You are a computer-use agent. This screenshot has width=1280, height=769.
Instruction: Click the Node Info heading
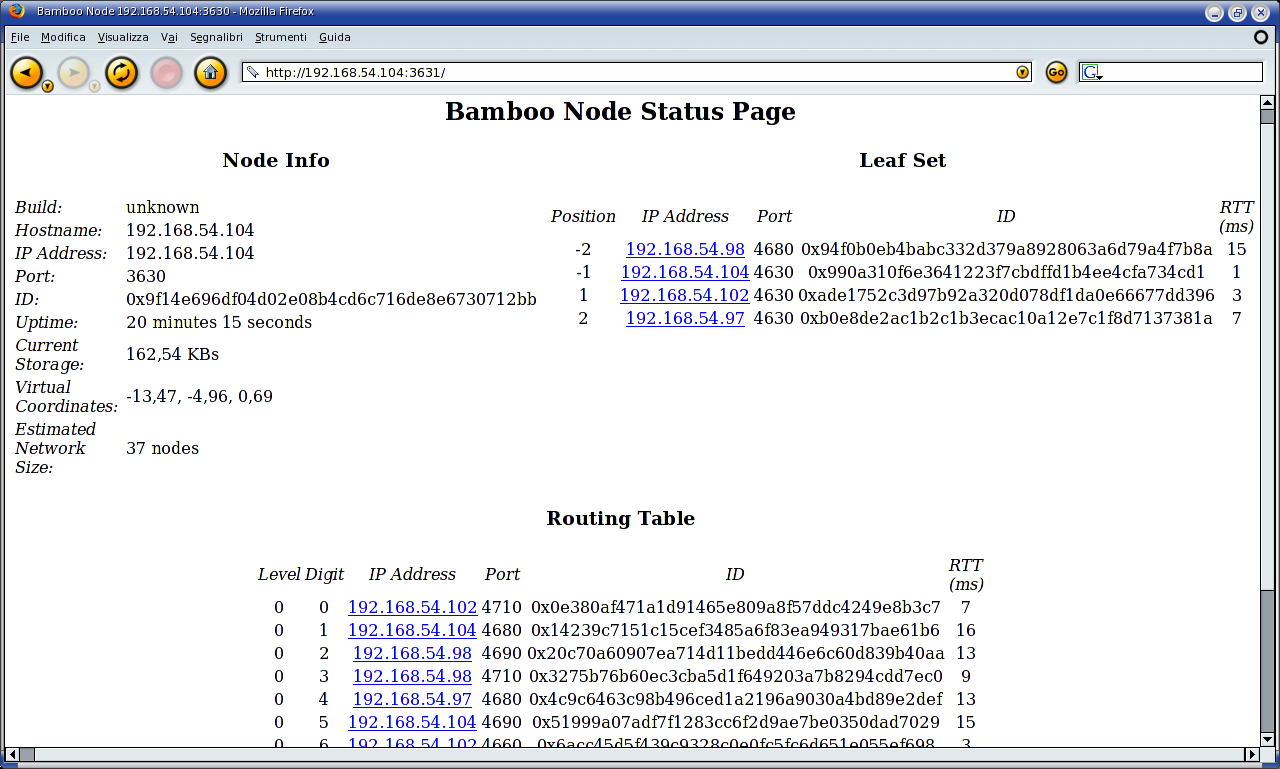tap(276, 160)
